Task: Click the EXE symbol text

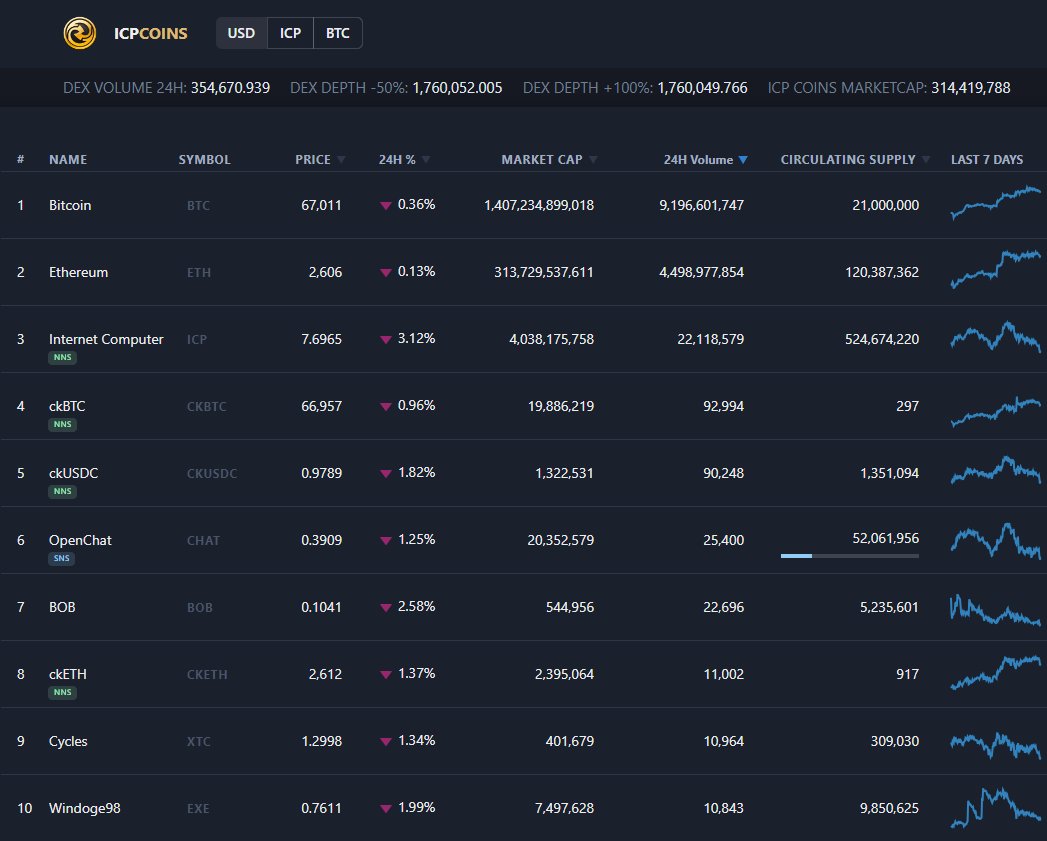Action: point(198,808)
